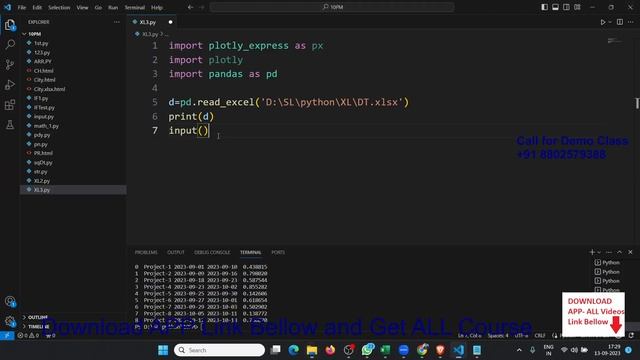
Task: Open the clock and date in taskbar
Action: [607, 350]
